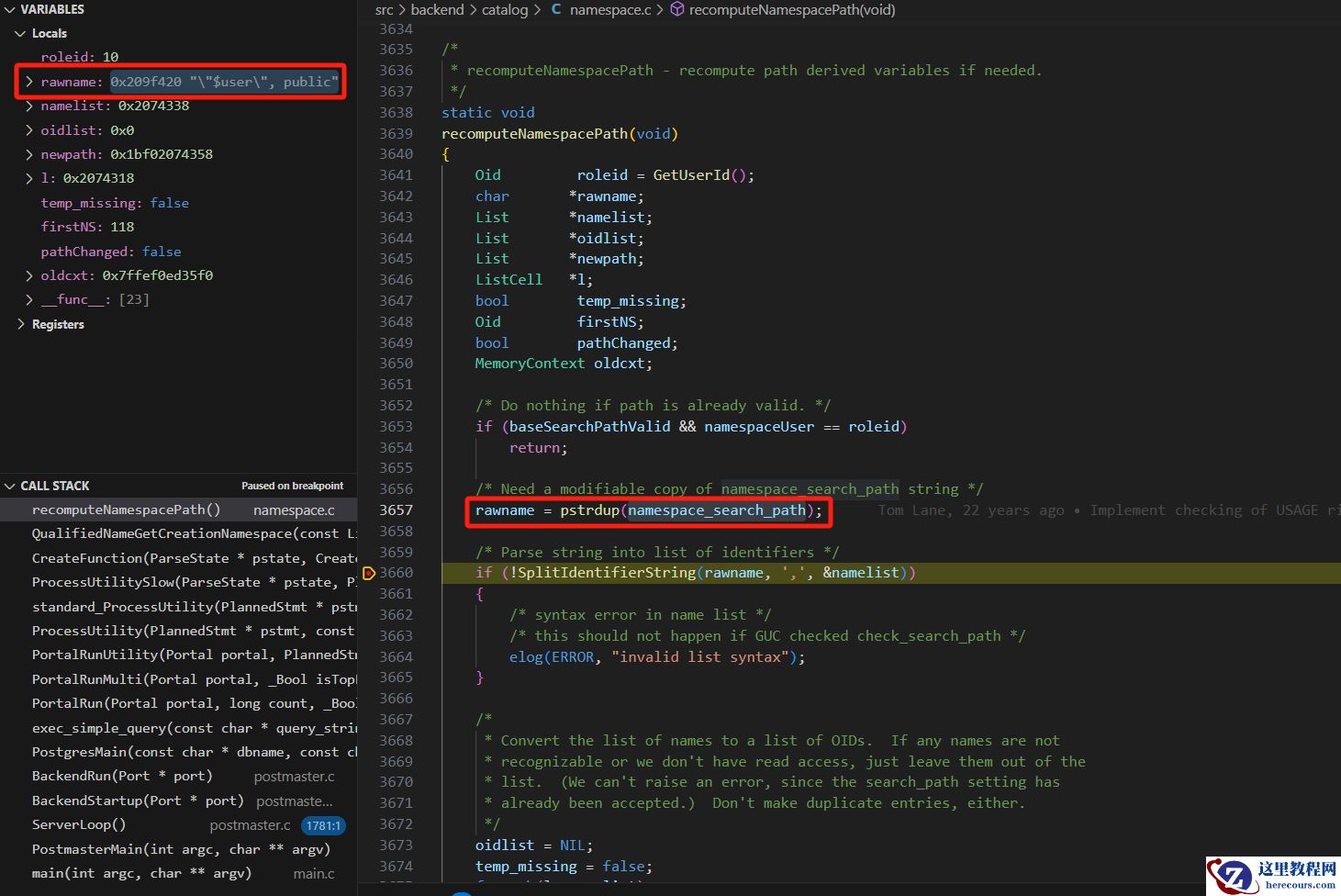Image resolution: width=1341 pixels, height=896 pixels.
Task: Select namespace.c in the breadcrumb path
Action: (x=609, y=10)
